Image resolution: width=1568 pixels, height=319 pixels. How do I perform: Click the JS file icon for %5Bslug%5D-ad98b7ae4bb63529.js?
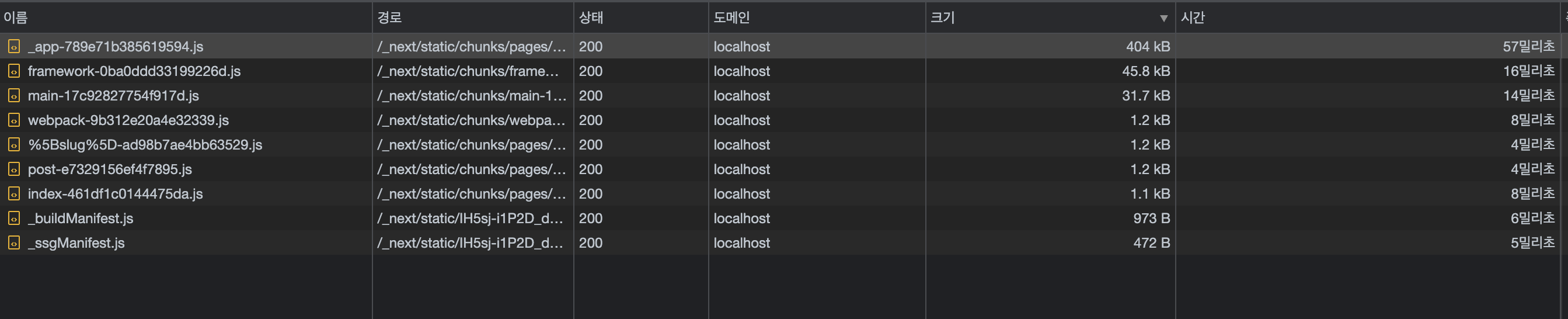13,145
